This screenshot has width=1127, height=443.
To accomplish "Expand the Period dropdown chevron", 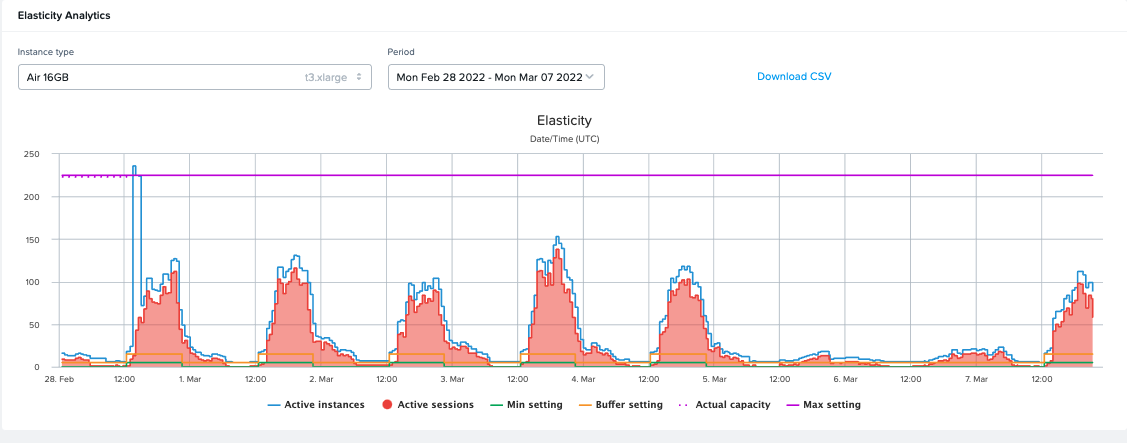I will point(590,77).
